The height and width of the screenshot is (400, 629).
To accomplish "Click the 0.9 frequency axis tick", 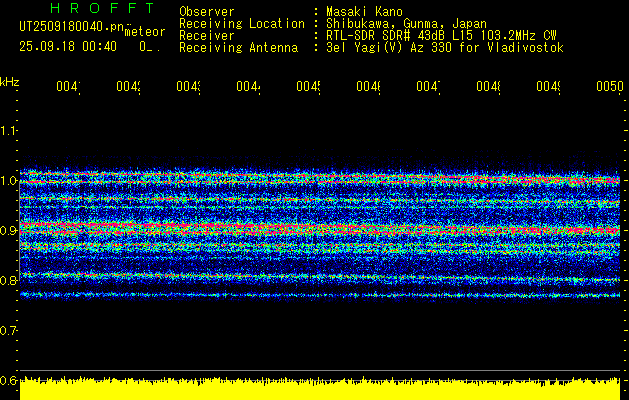I will click(9, 231).
